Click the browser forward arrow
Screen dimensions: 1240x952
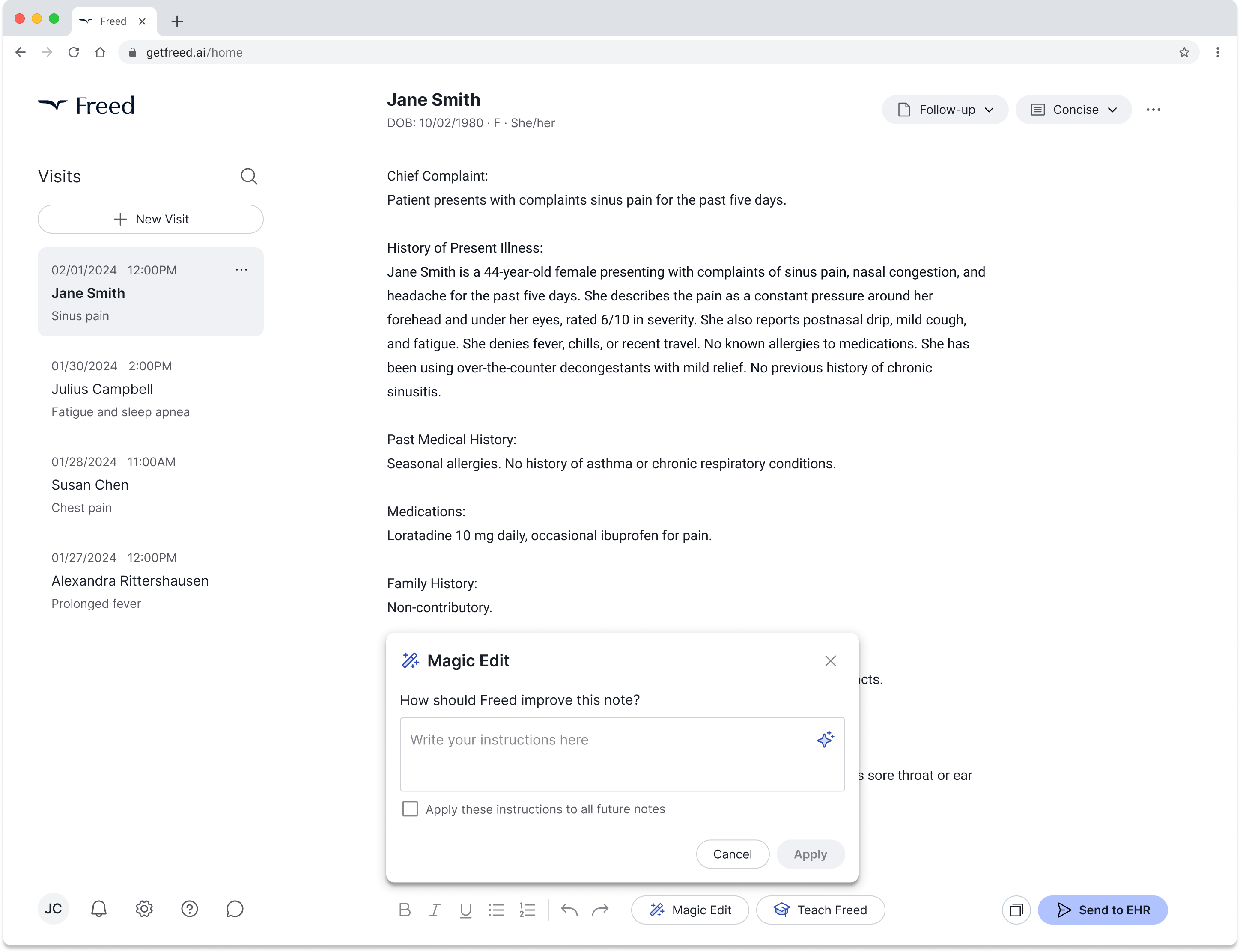[47, 52]
